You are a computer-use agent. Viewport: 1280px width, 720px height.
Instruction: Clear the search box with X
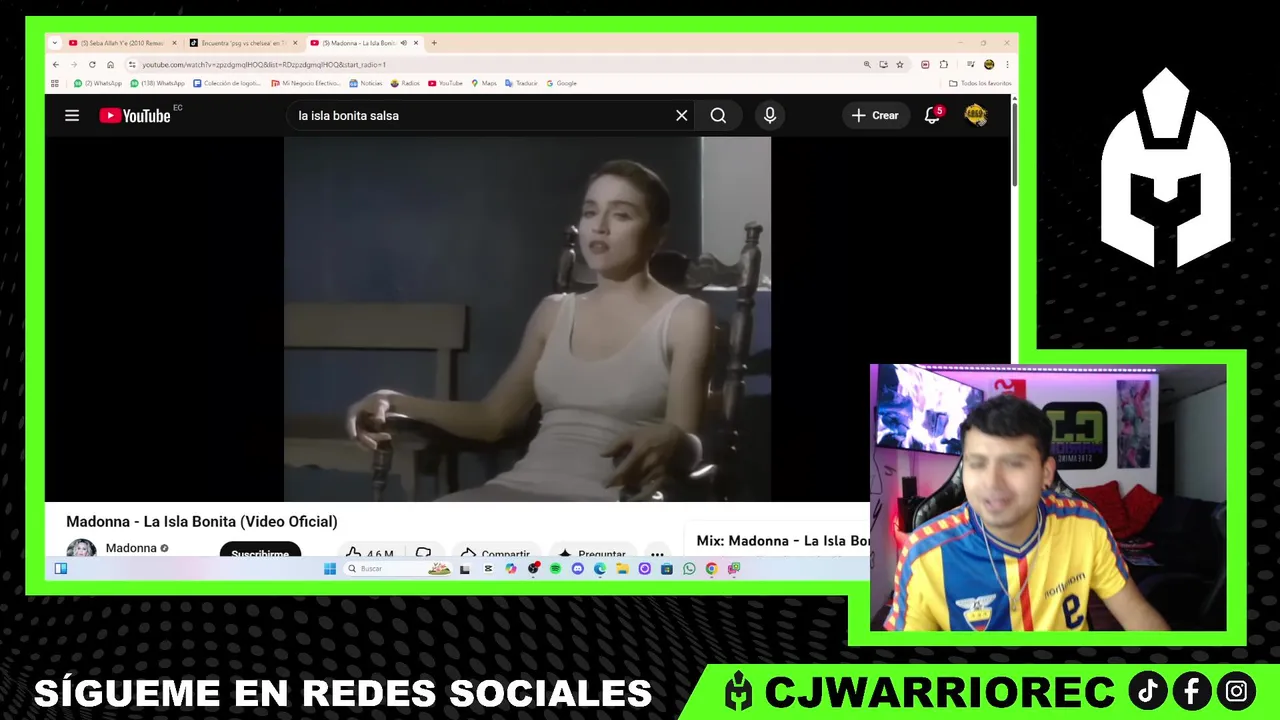tap(682, 115)
